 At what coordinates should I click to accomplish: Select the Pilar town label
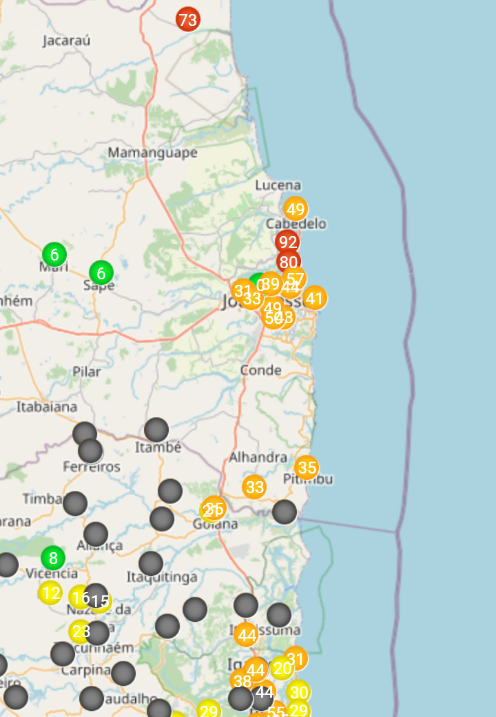point(86,372)
